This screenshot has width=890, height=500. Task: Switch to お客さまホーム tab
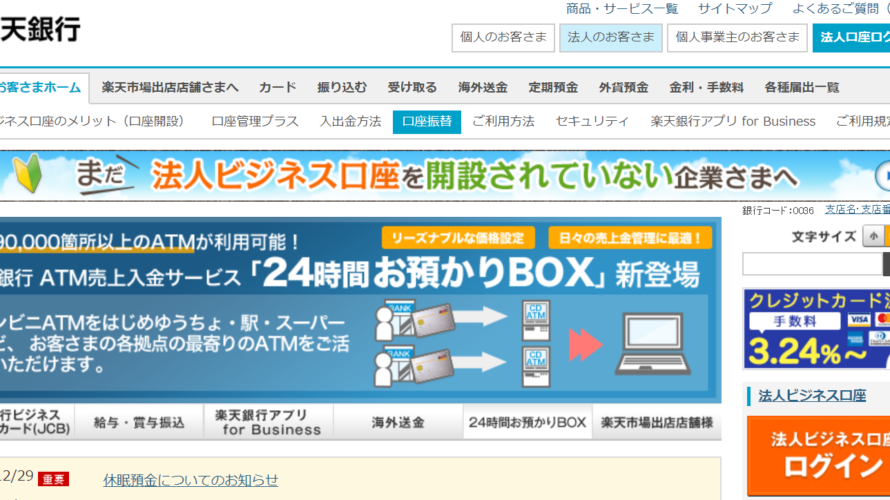click(x=43, y=87)
